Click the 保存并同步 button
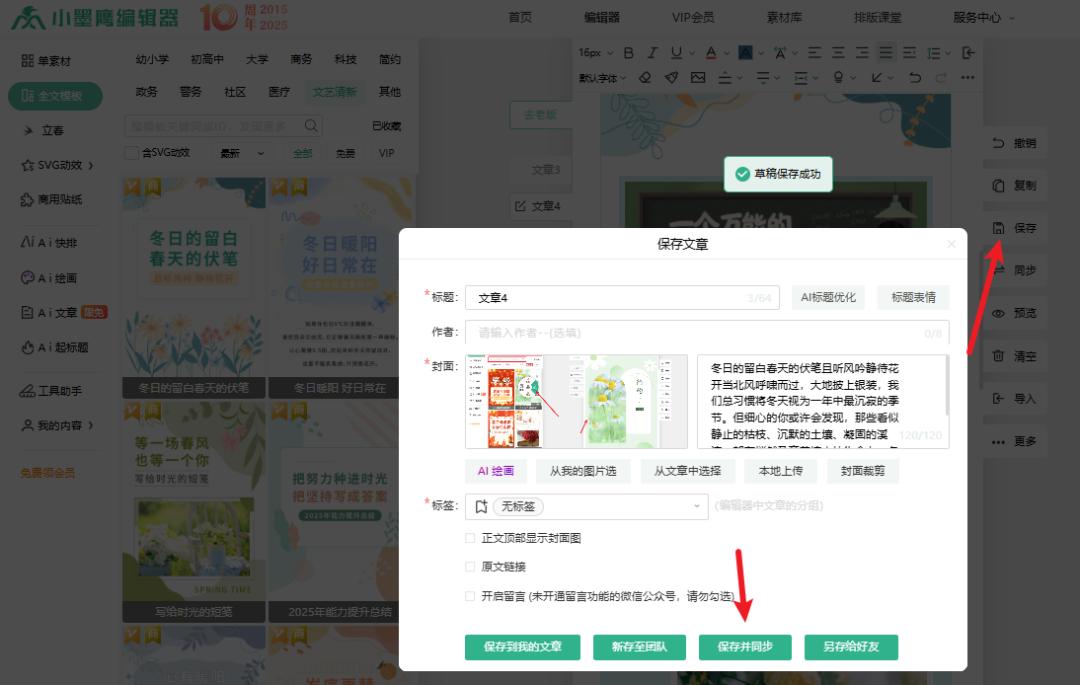This screenshot has width=1080, height=685. coord(746,647)
